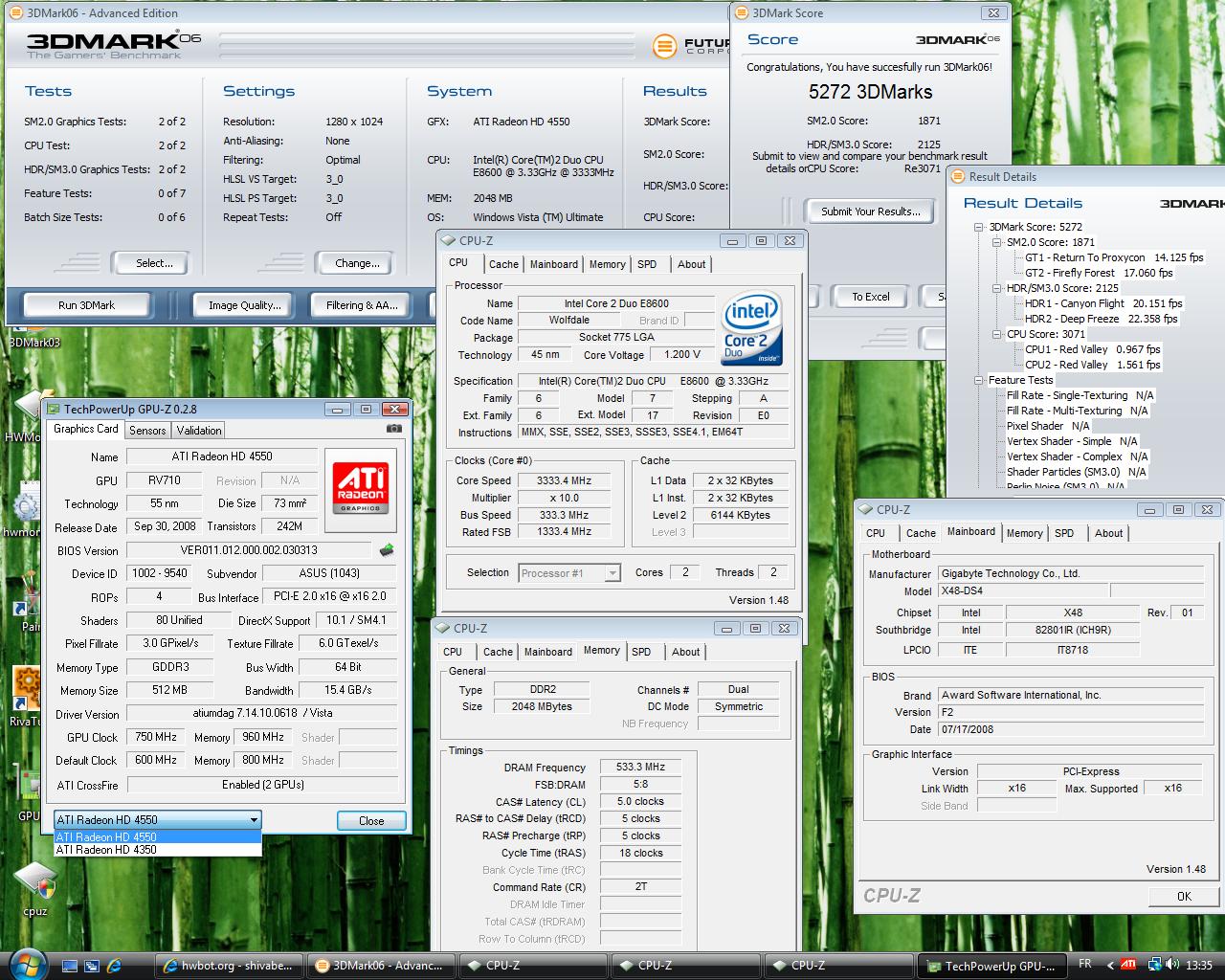Click the taskbar clock showing 13:35

[1199, 965]
